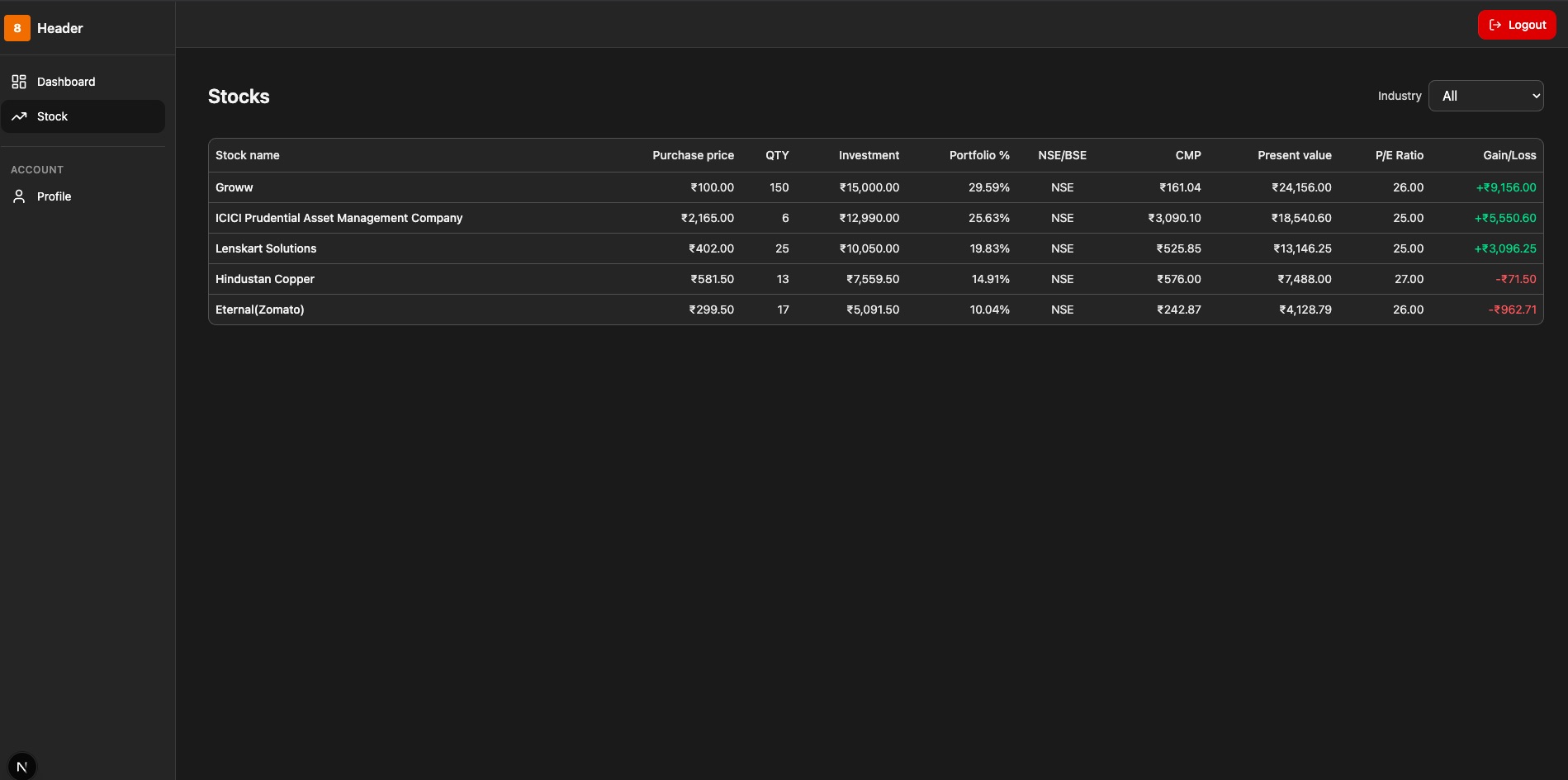This screenshot has height=780, width=1568.
Task: Click the Dashboard grid icon
Action: click(x=19, y=82)
